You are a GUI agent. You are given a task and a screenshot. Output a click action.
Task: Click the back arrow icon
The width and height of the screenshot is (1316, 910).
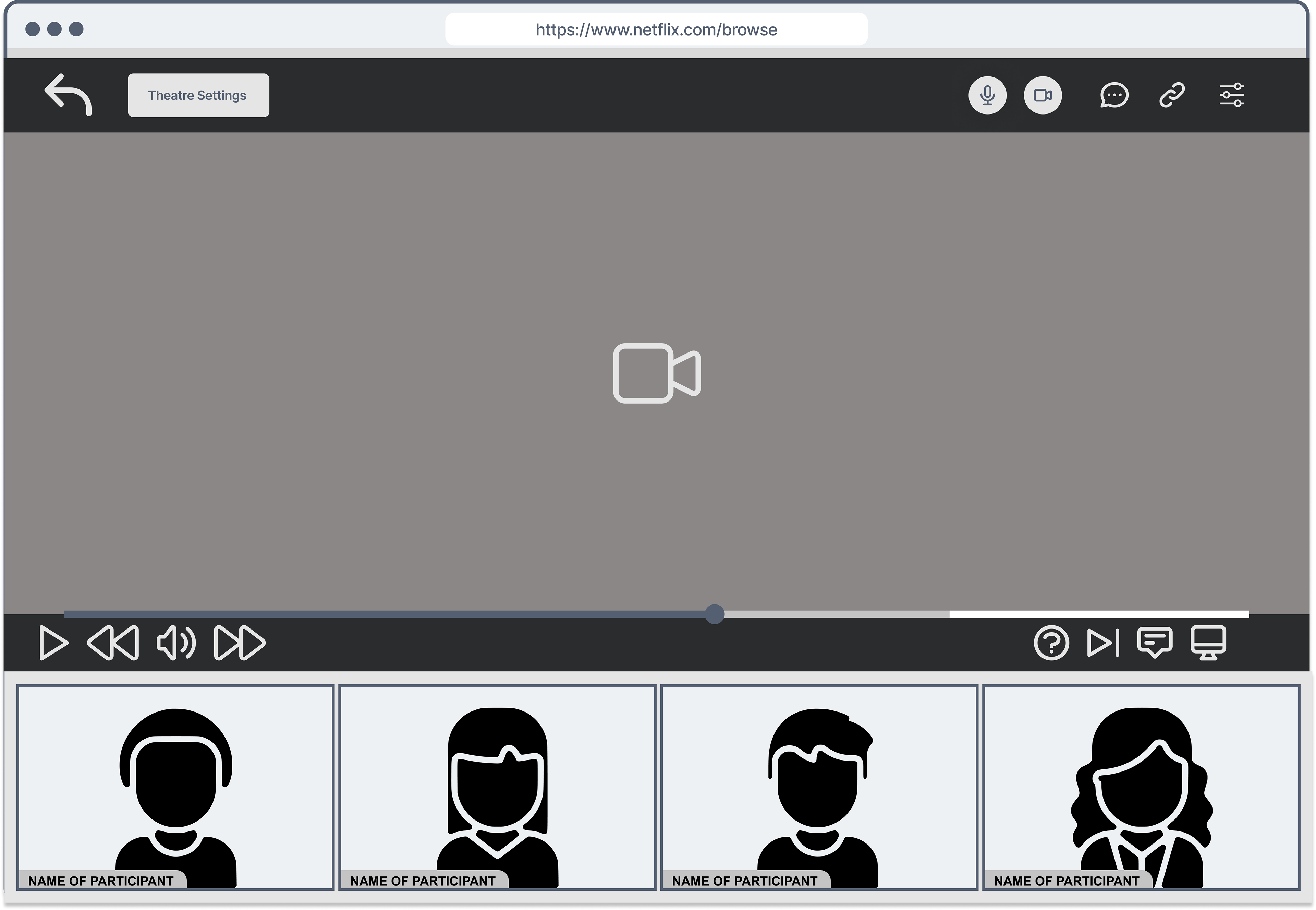(68, 95)
